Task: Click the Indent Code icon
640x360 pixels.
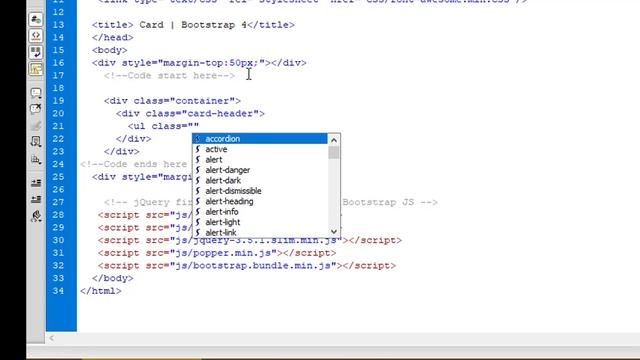Action: (x=36, y=182)
